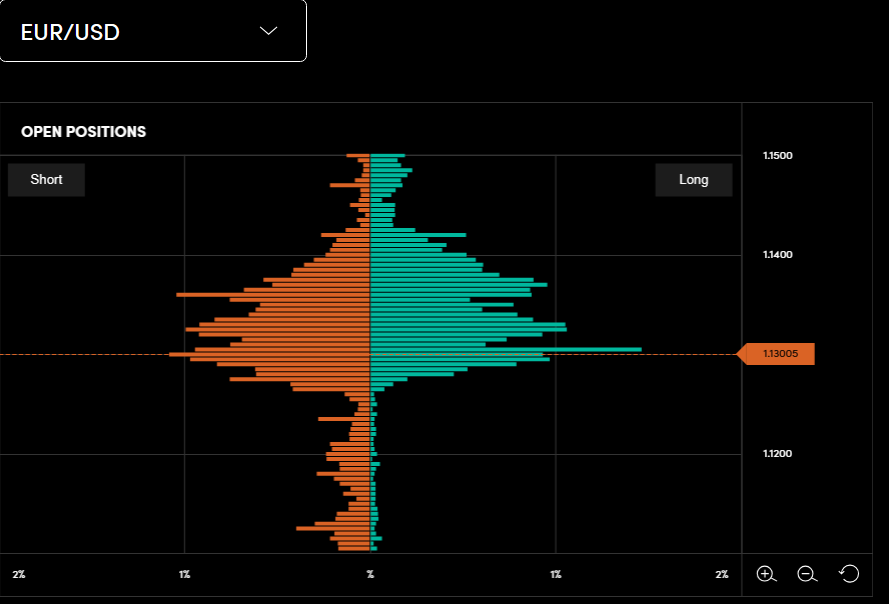This screenshot has height=604, width=889.
Task: Click the 1.1500 price axis label
Action: tap(777, 155)
